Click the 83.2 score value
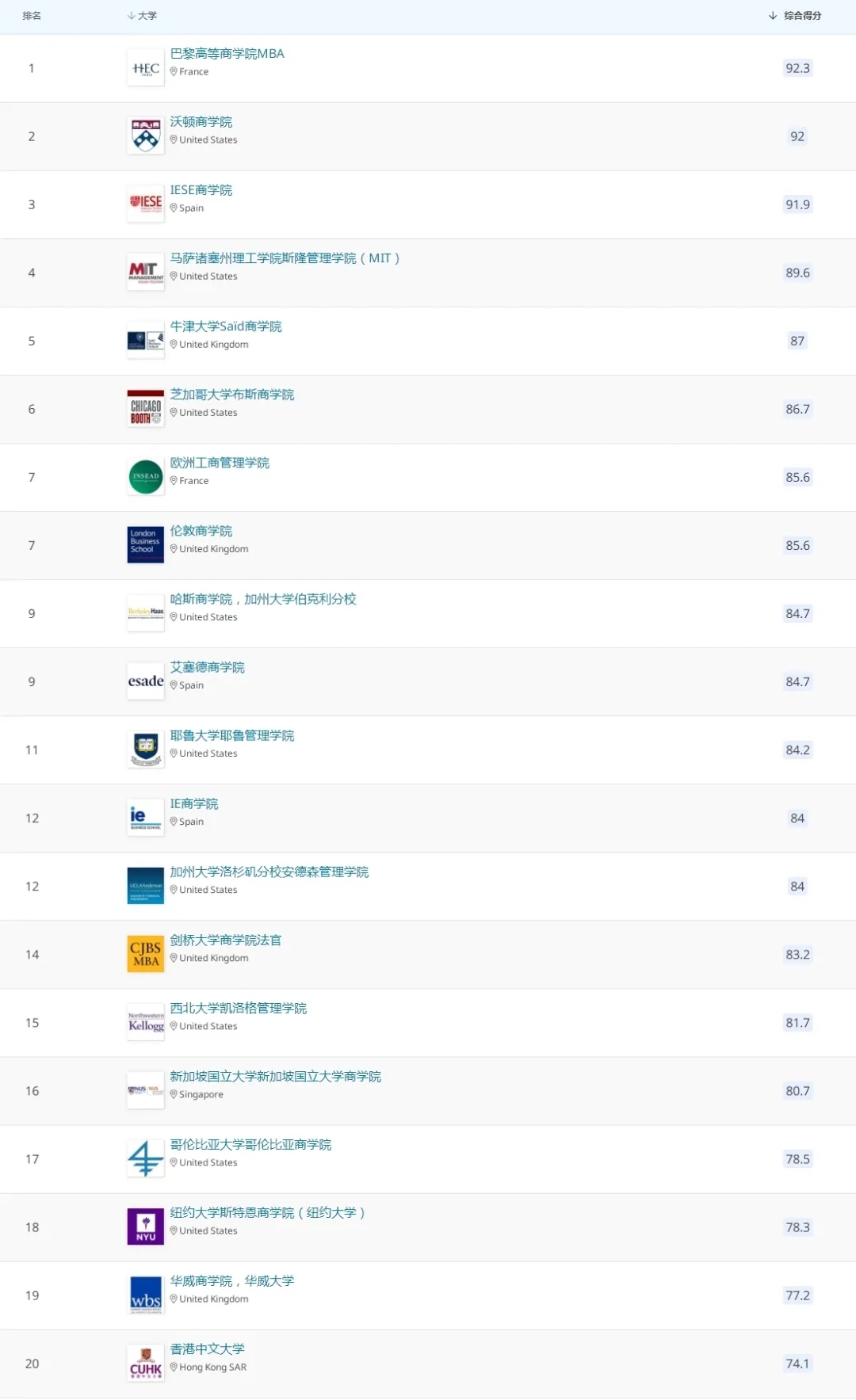 797,954
